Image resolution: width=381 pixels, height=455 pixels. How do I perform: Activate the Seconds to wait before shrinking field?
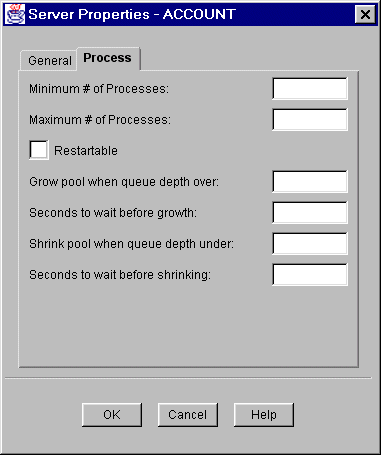pos(310,275)
